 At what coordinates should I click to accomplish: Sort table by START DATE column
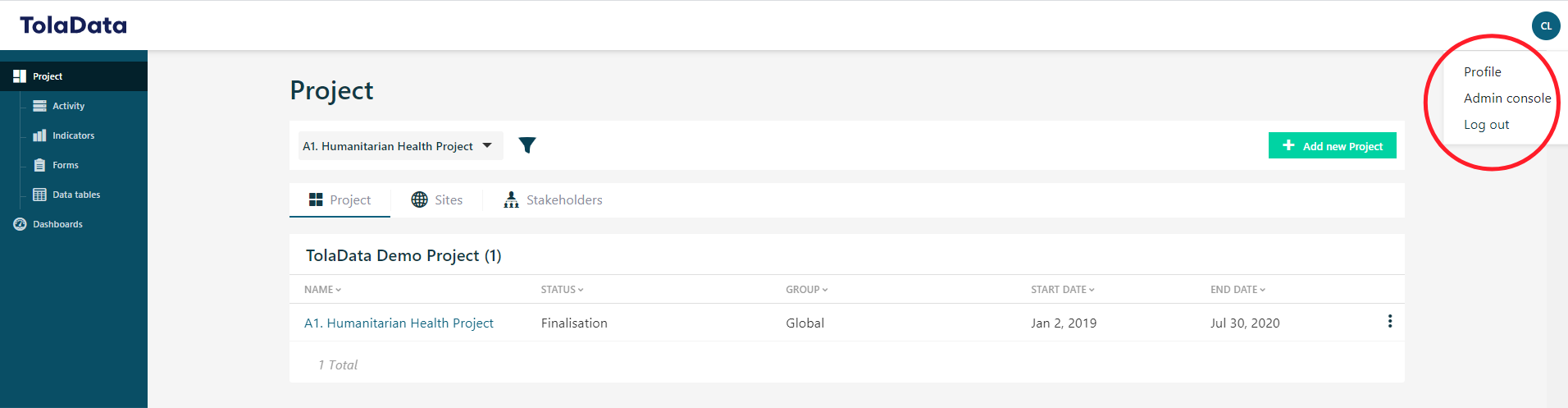coord(1063,290)
